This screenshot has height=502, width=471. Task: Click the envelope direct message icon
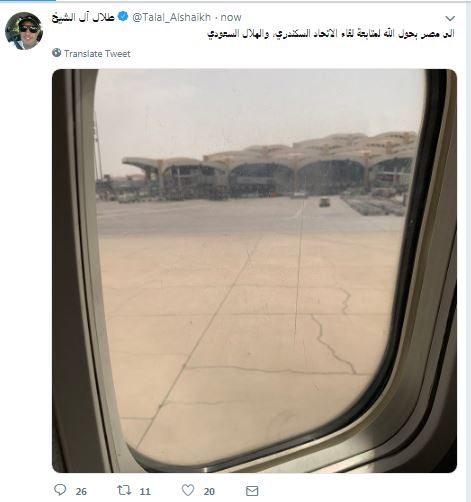pos(252,491)
